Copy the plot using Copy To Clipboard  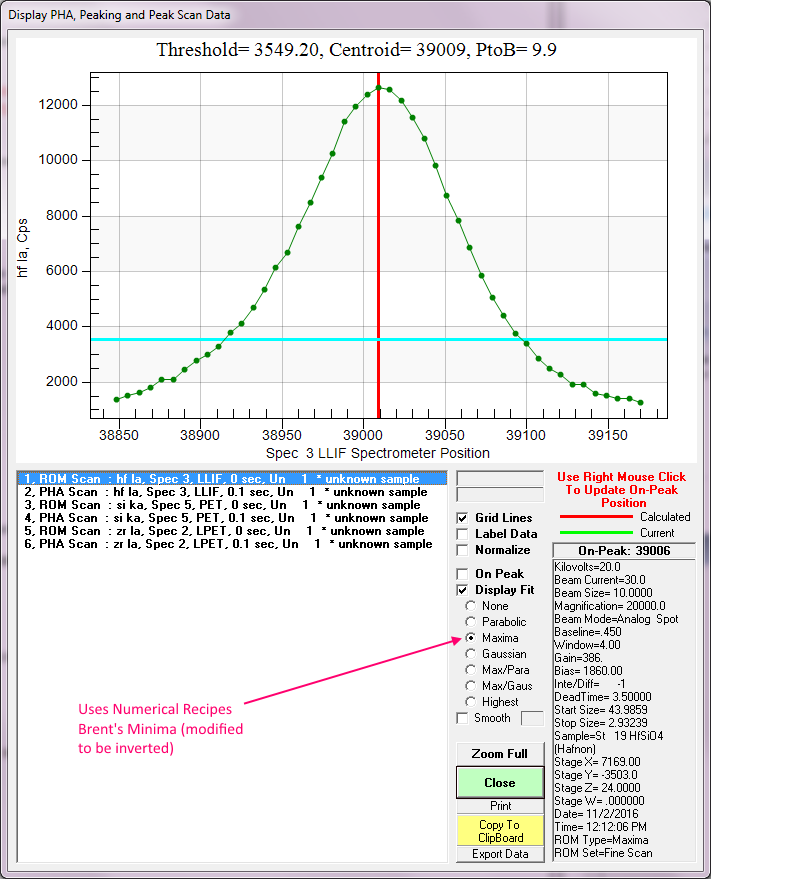pyautogui.click(x=500, y=831)
